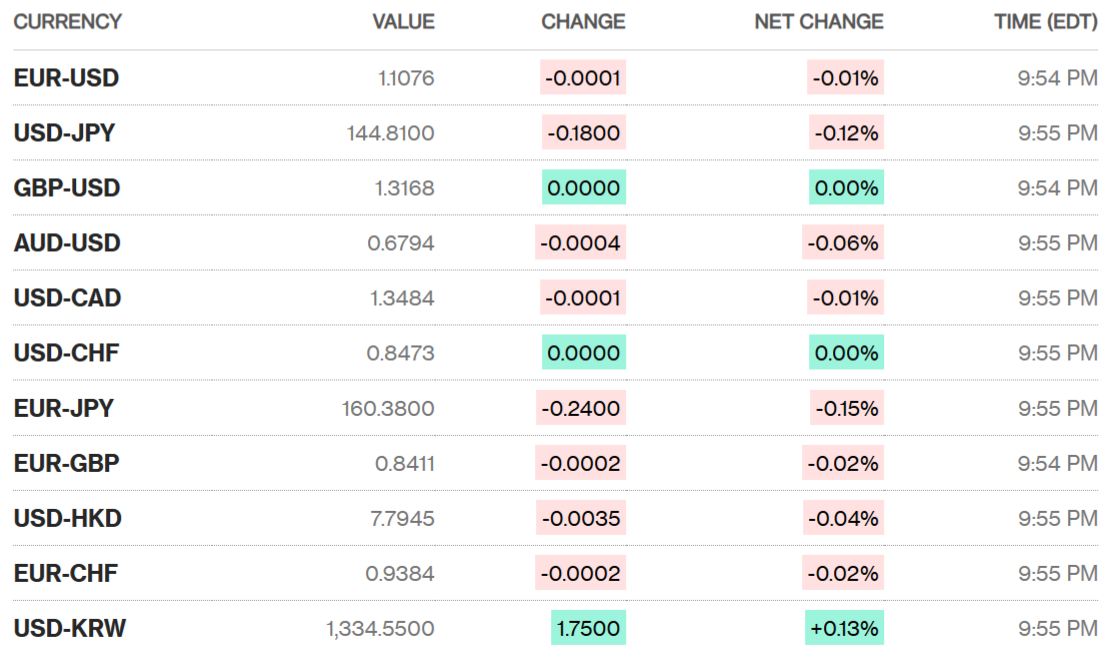Click the TIME (EDT) column header
Viewport: 1111px width, 649px height.
(x=1046, y=21)
